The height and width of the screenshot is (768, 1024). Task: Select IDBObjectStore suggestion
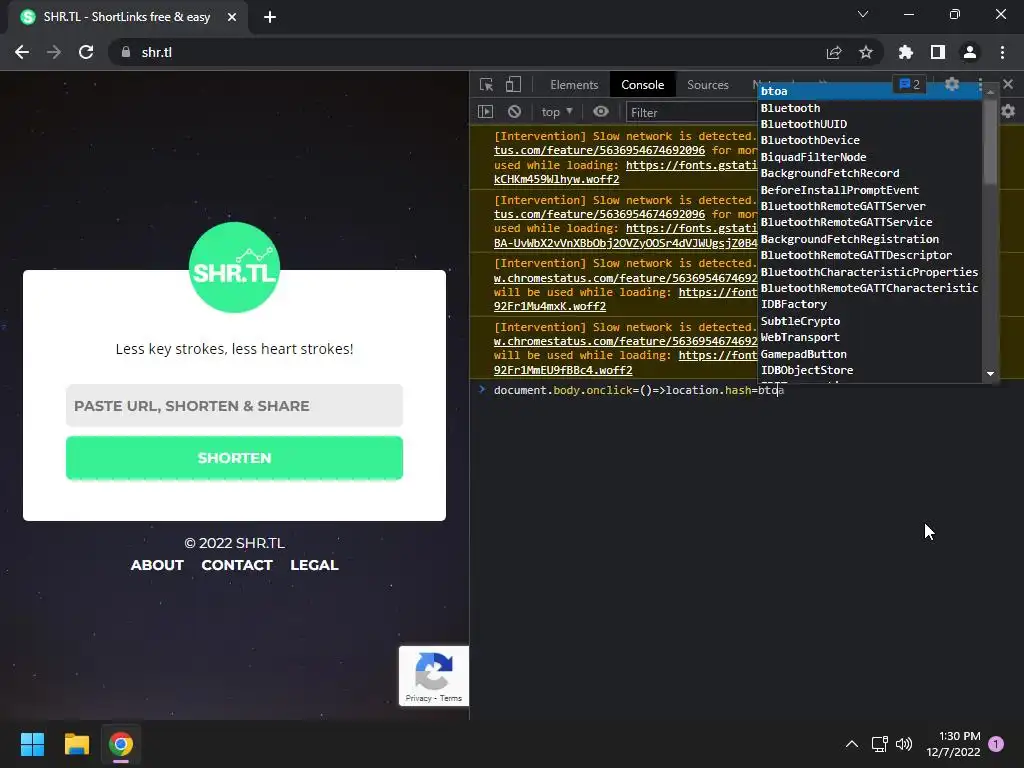(x=869, y=370)
